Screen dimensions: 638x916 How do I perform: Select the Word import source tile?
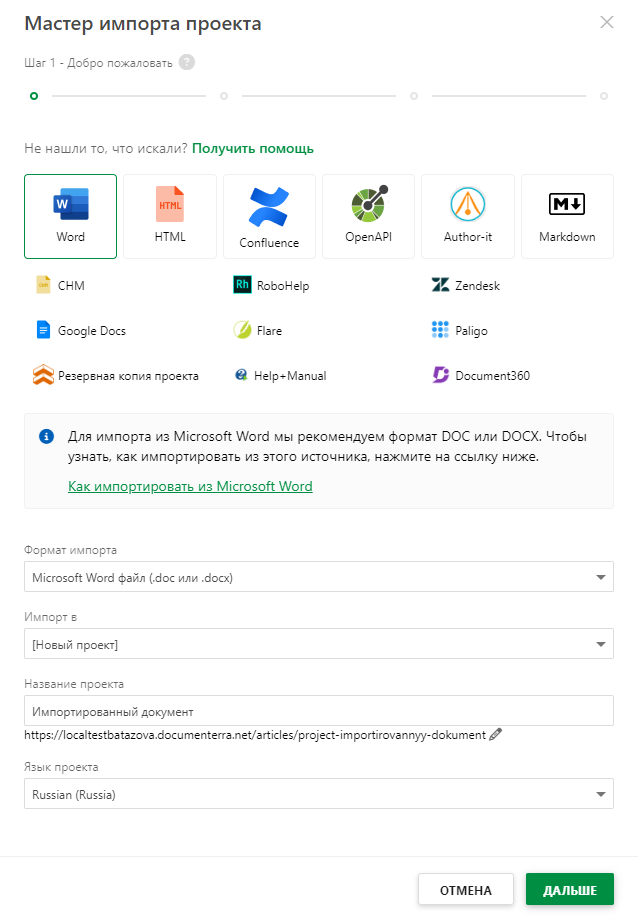71,216
